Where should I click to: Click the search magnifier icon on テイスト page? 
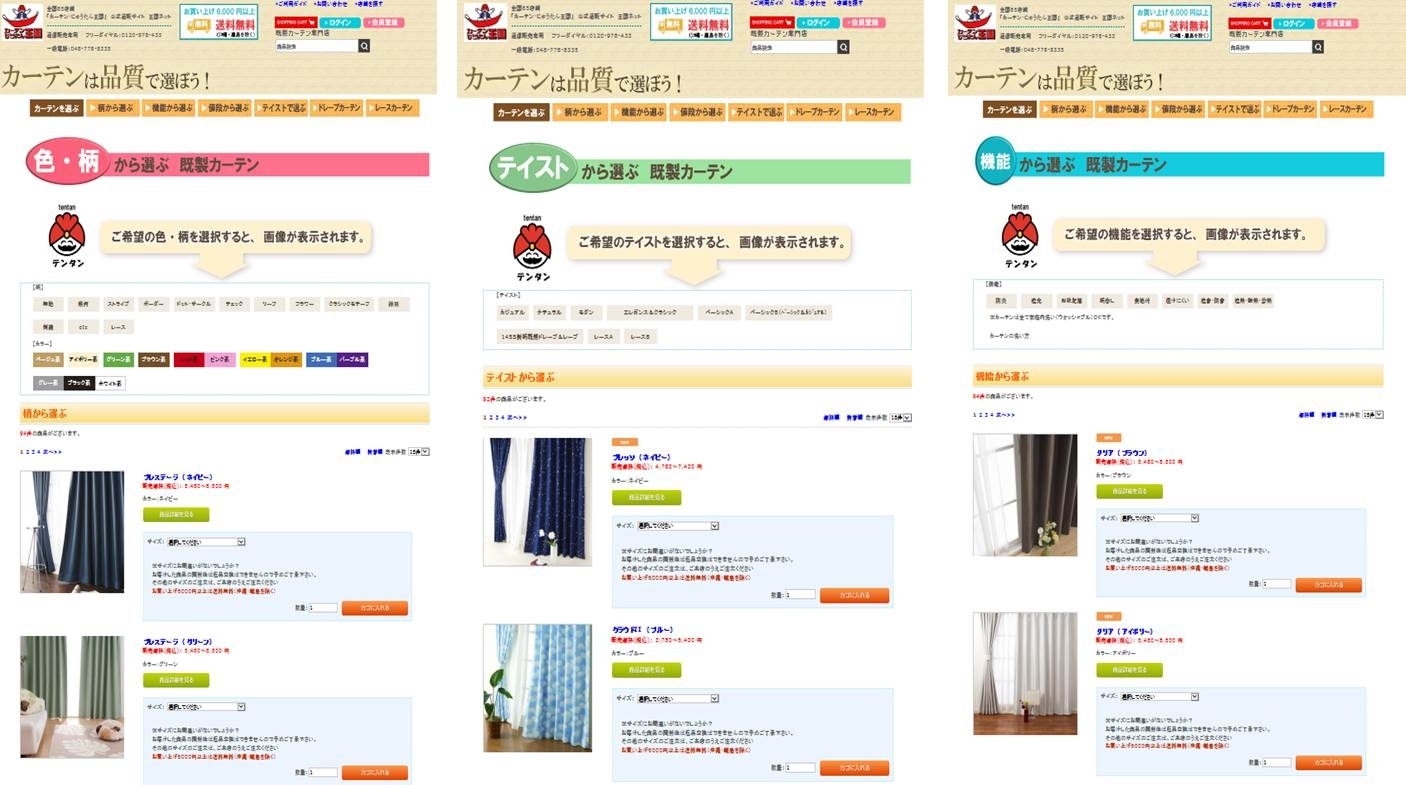tap(845, 47)
